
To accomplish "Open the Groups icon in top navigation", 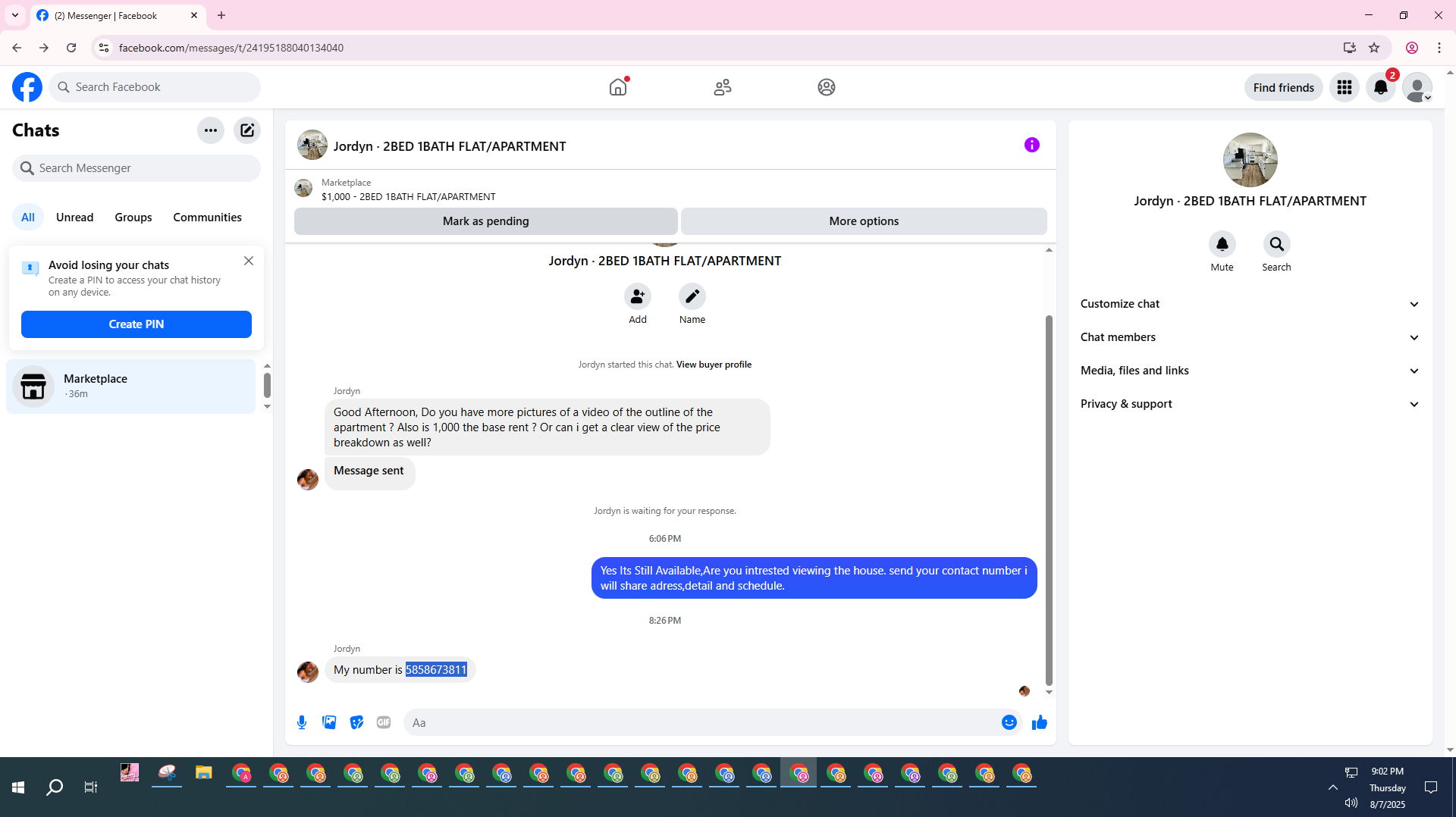I will pyautogui.click(x=827, y=87).
